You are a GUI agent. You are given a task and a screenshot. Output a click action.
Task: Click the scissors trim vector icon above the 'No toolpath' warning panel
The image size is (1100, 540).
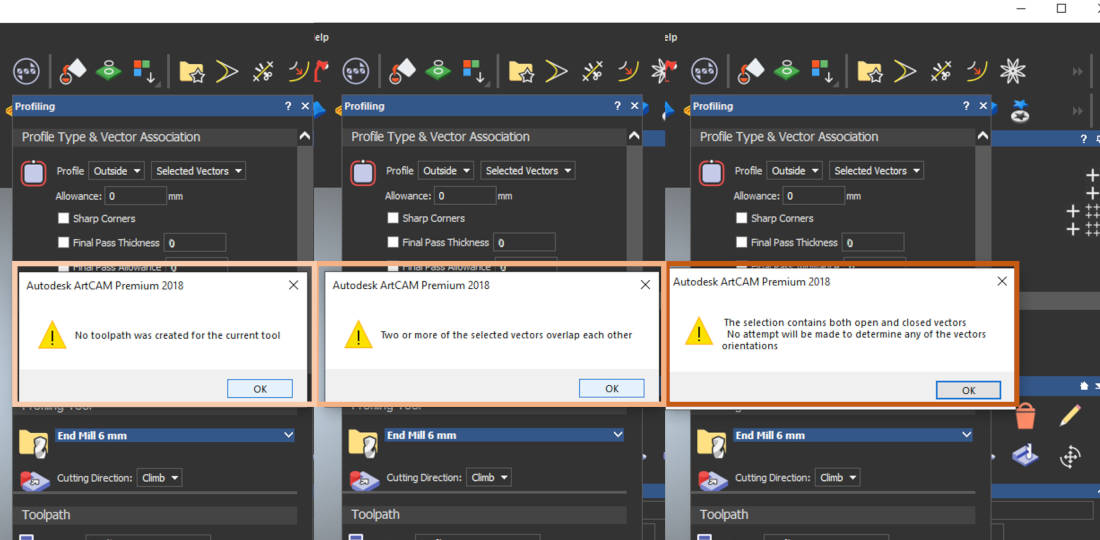click(263, 71)
